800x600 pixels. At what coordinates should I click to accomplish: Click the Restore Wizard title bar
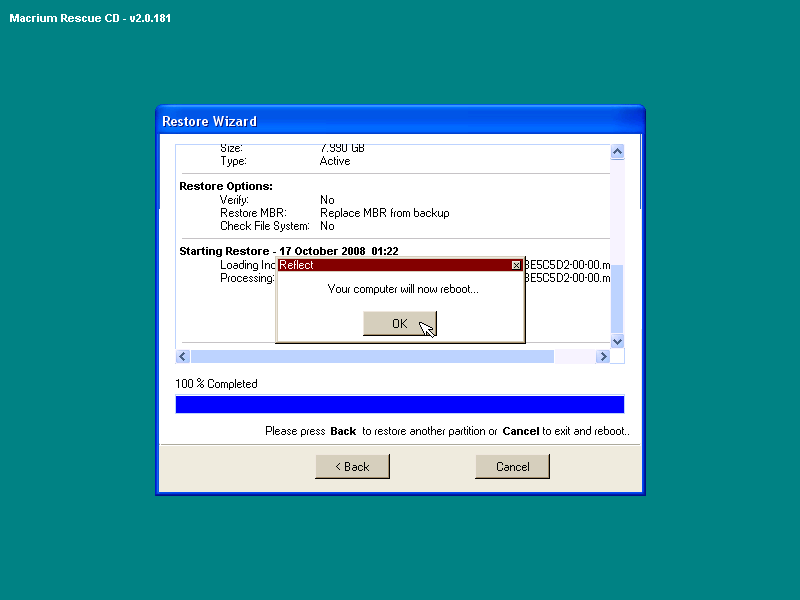[x=401, y=121]
